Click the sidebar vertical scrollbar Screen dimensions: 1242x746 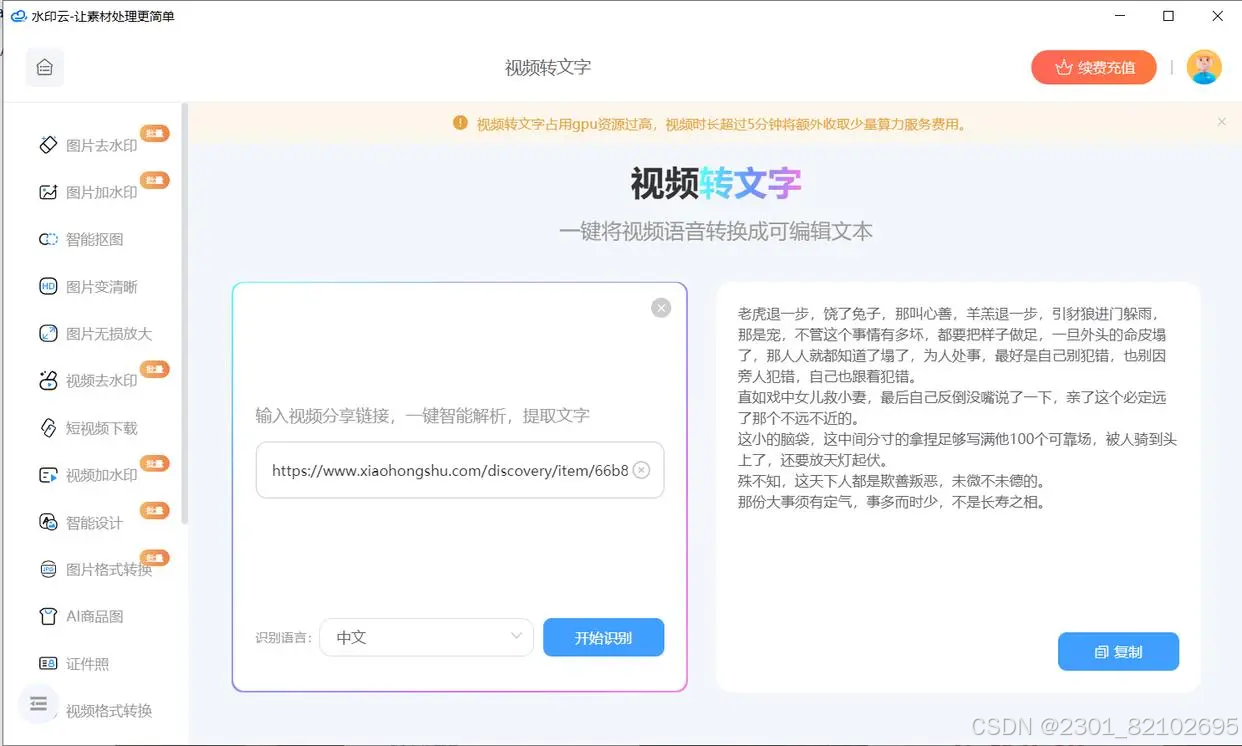pos(184,313)
